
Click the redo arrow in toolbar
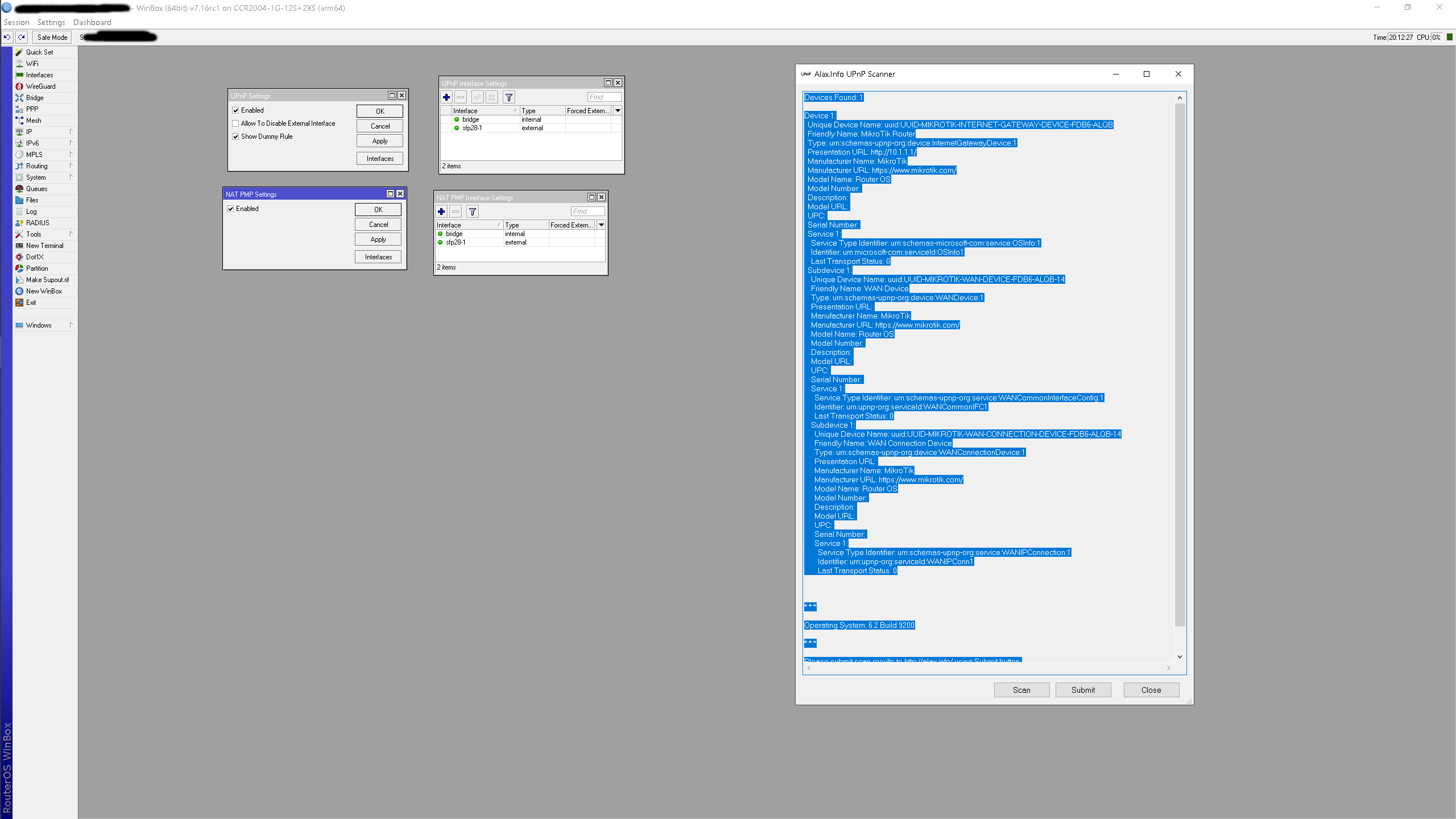(22, 37)
